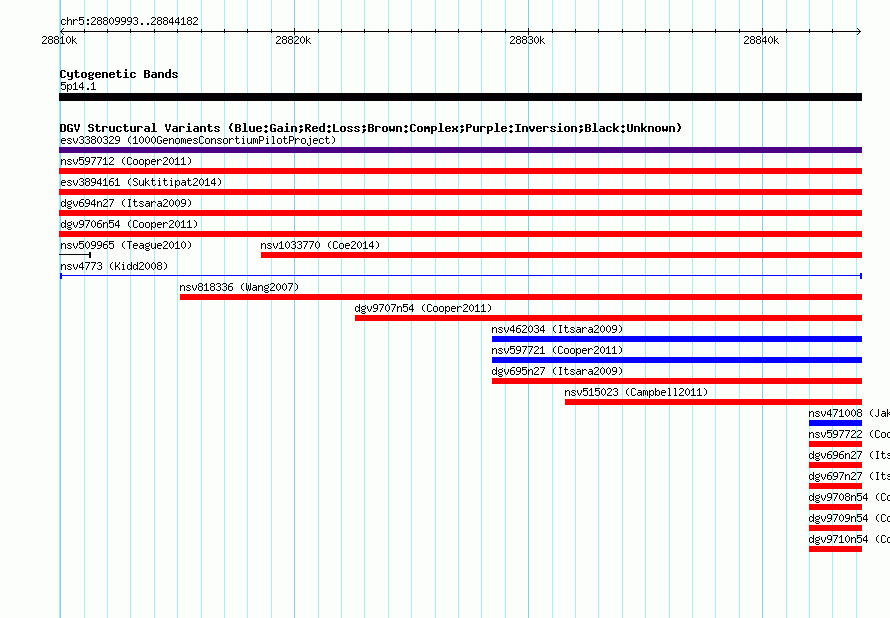This screenshot has height=618, width=890.
Task: Open the nsv4773 (Kidd2008) label
Action: point(114,266)
